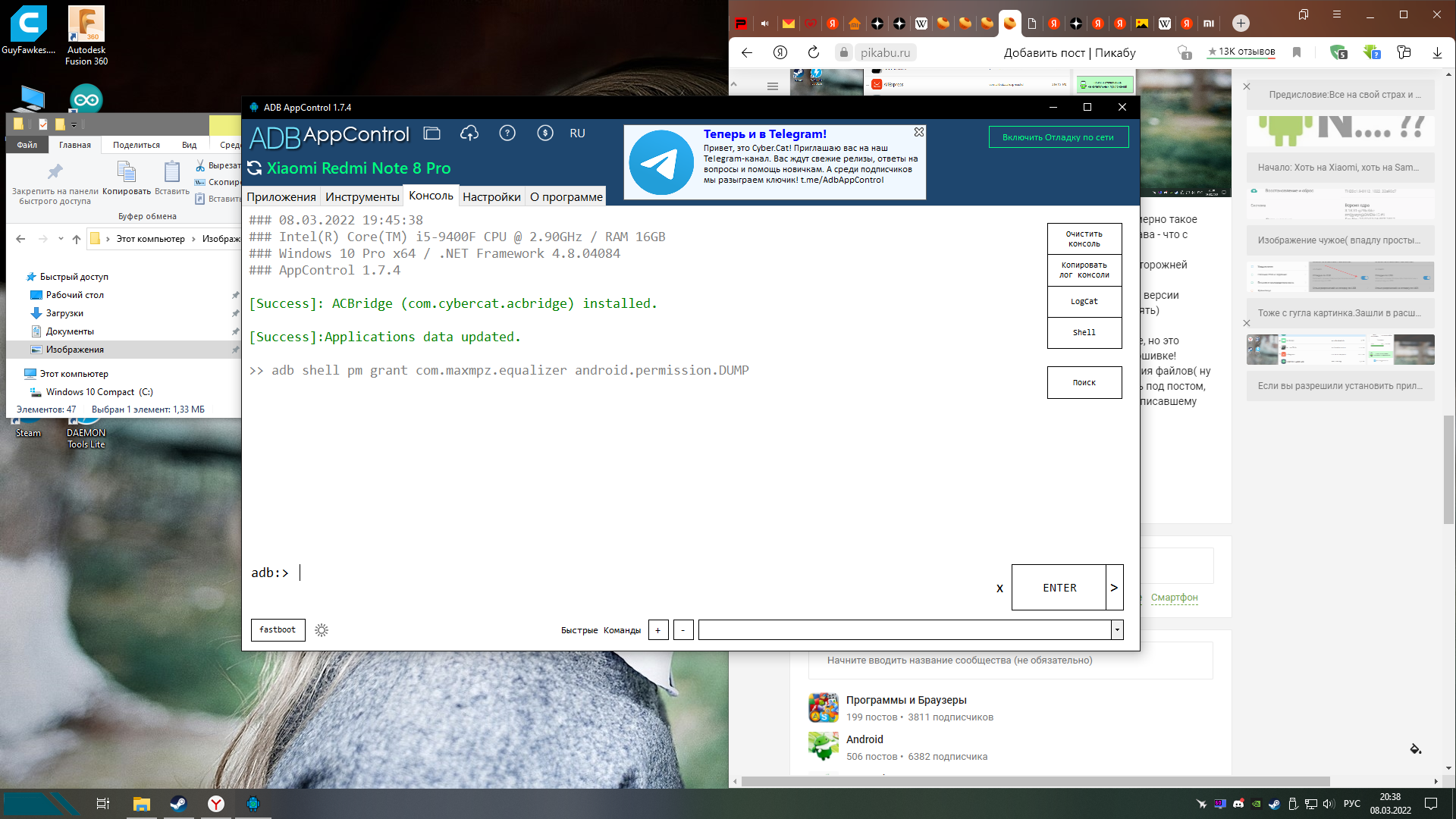The height and width of the screenshot is (819, 1456).
Task: Open File Explorer from taskbar
Action: (x=141, y=804)
